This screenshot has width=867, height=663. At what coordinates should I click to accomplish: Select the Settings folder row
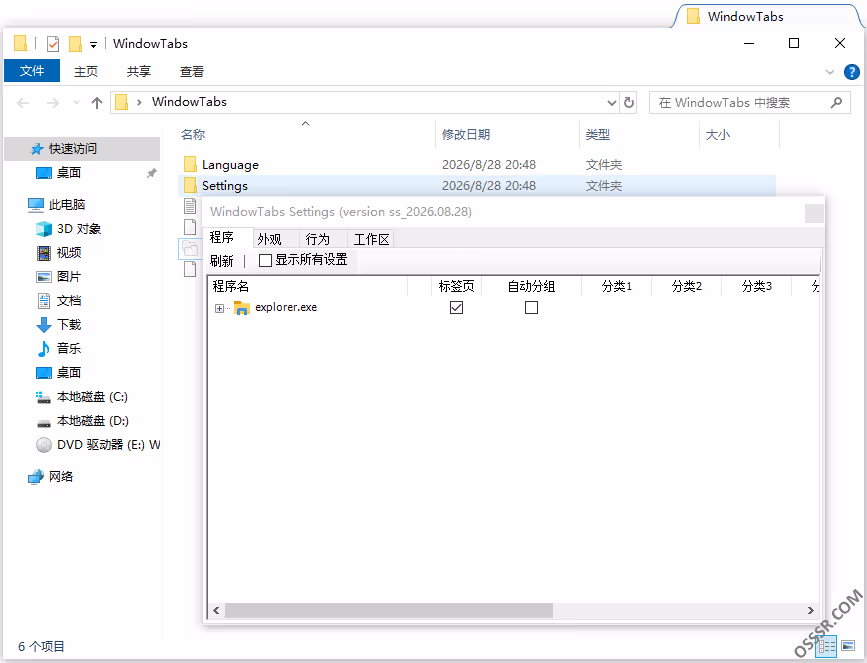tap(478, 186)
